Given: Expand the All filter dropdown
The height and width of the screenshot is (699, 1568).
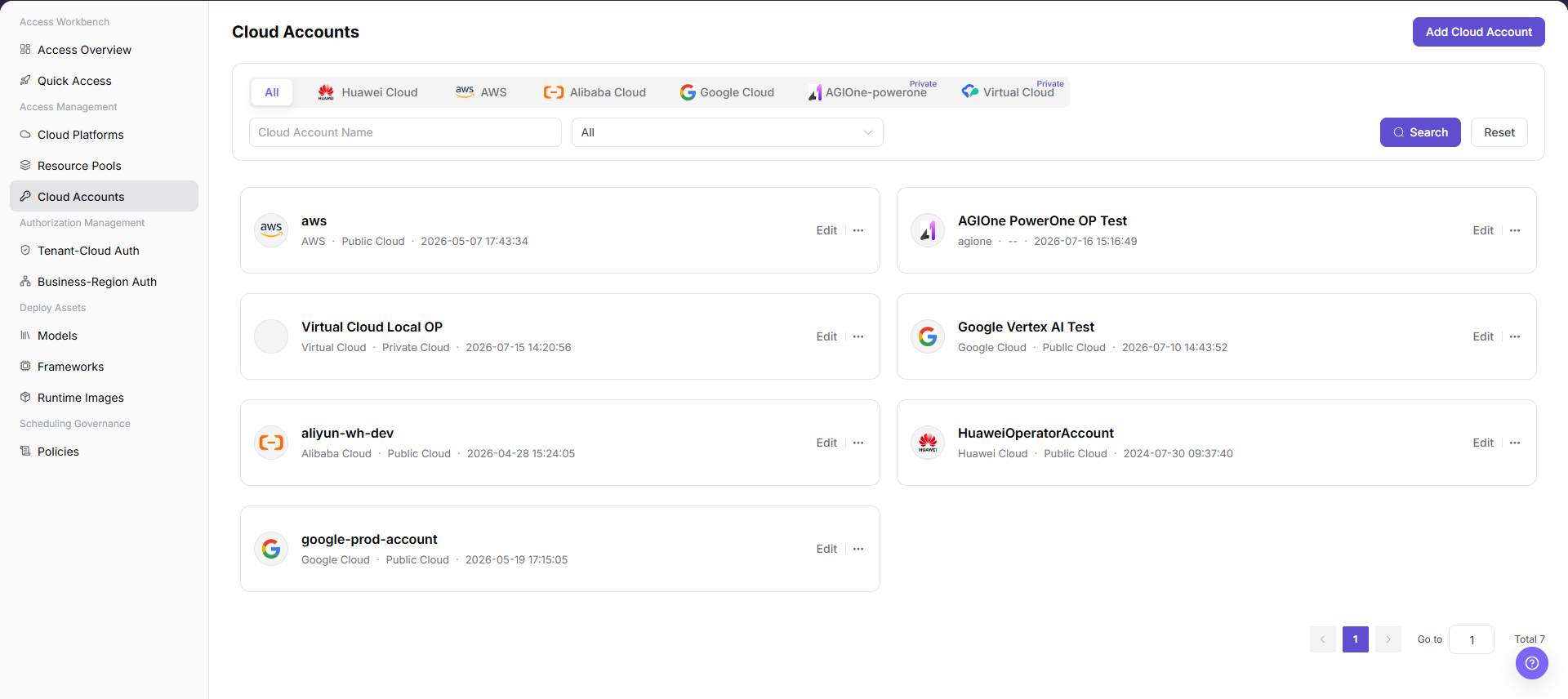Looking at the screenshot, I should click(728, 132).
